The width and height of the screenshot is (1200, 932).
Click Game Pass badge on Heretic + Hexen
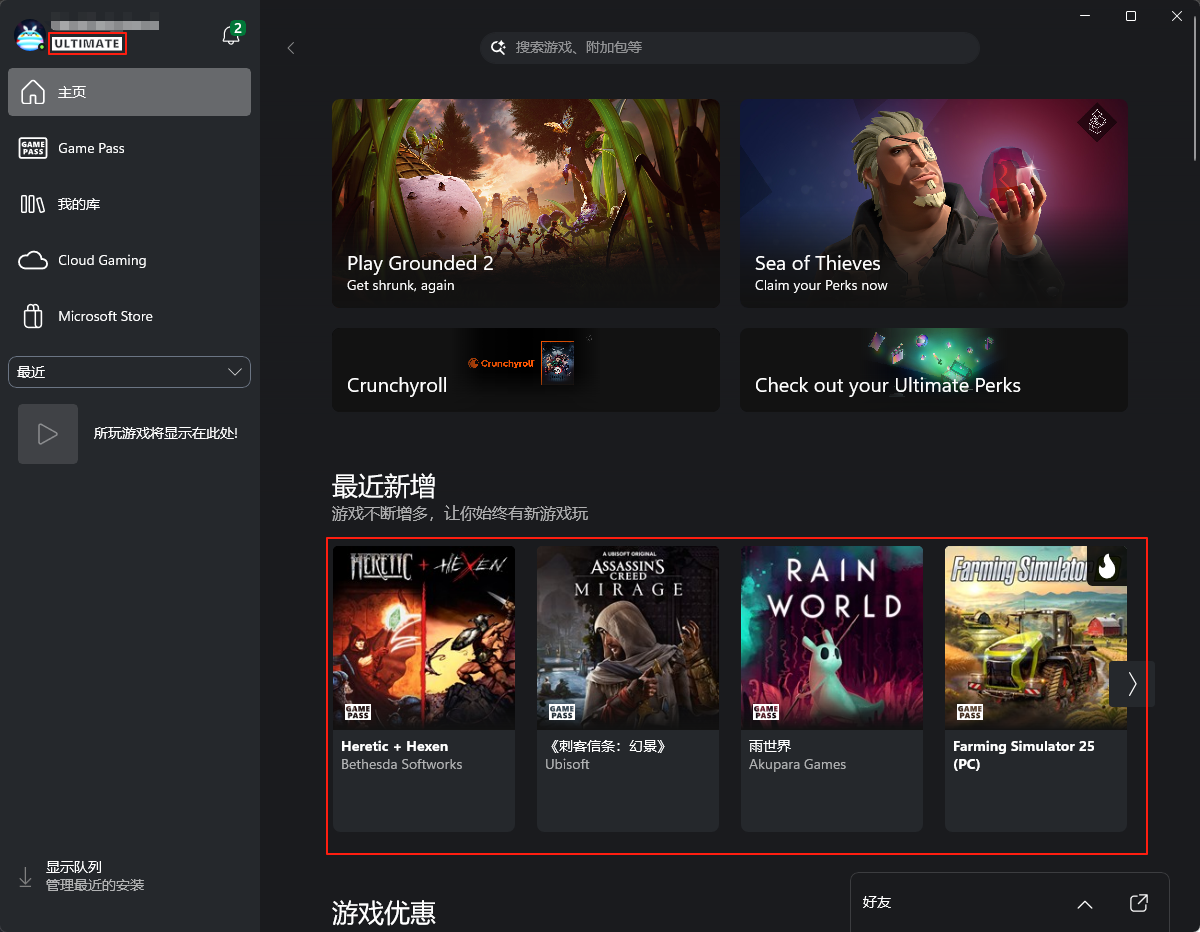358,712
